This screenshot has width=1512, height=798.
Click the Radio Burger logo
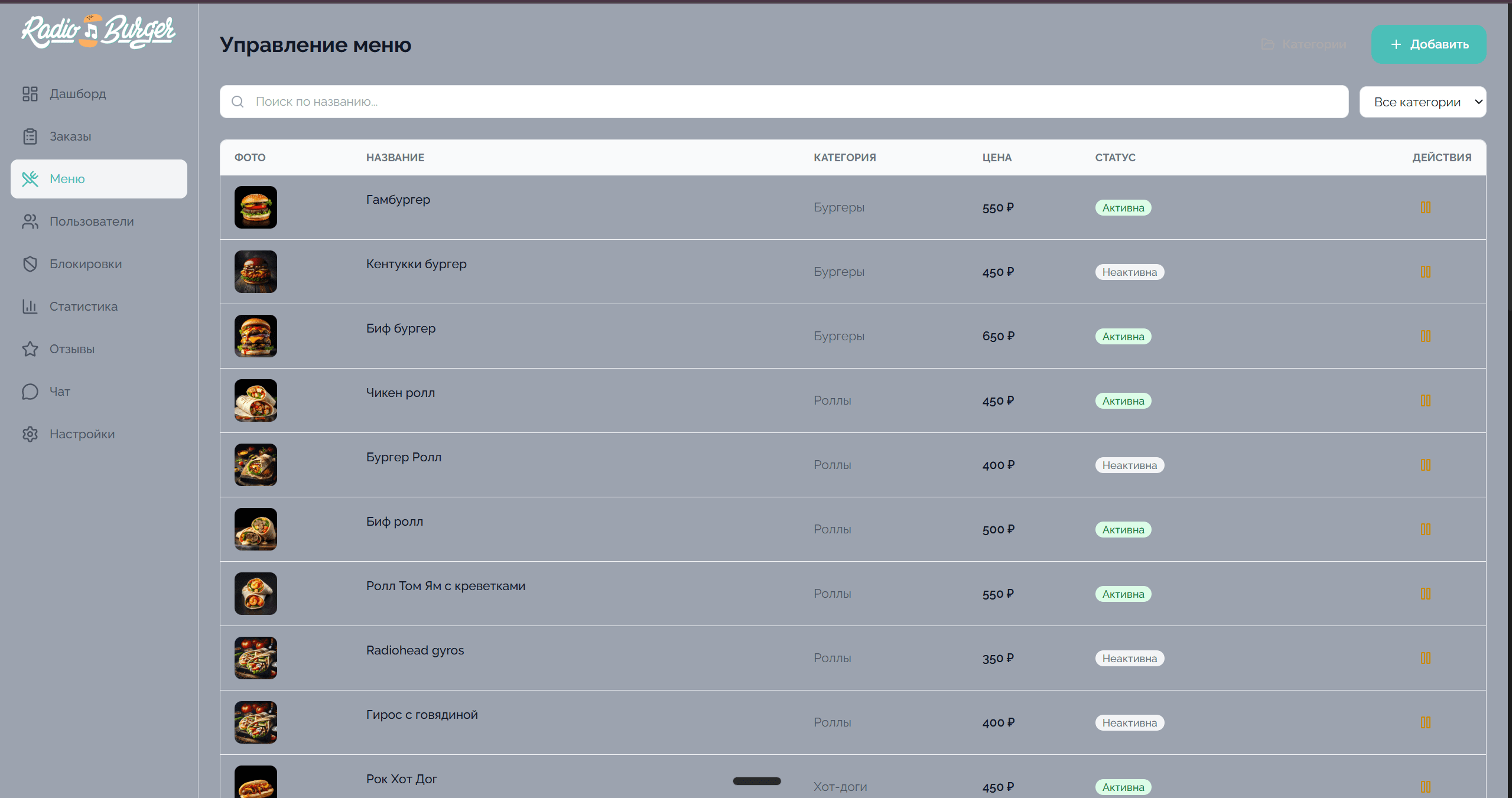[x=99, y=31]
